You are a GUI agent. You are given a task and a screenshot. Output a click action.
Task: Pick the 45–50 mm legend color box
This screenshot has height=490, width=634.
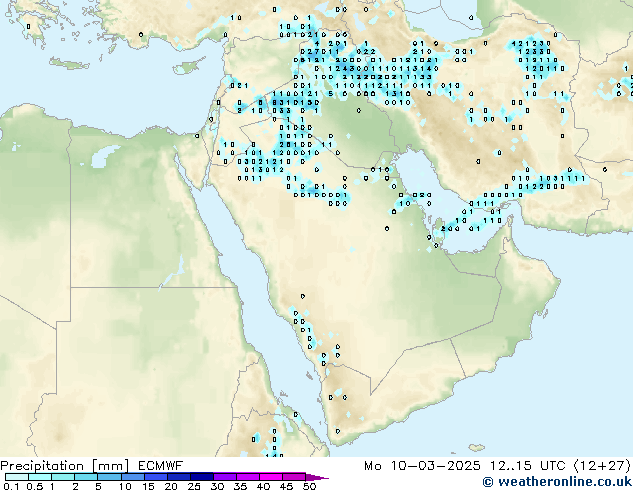[x=294, y=477]
